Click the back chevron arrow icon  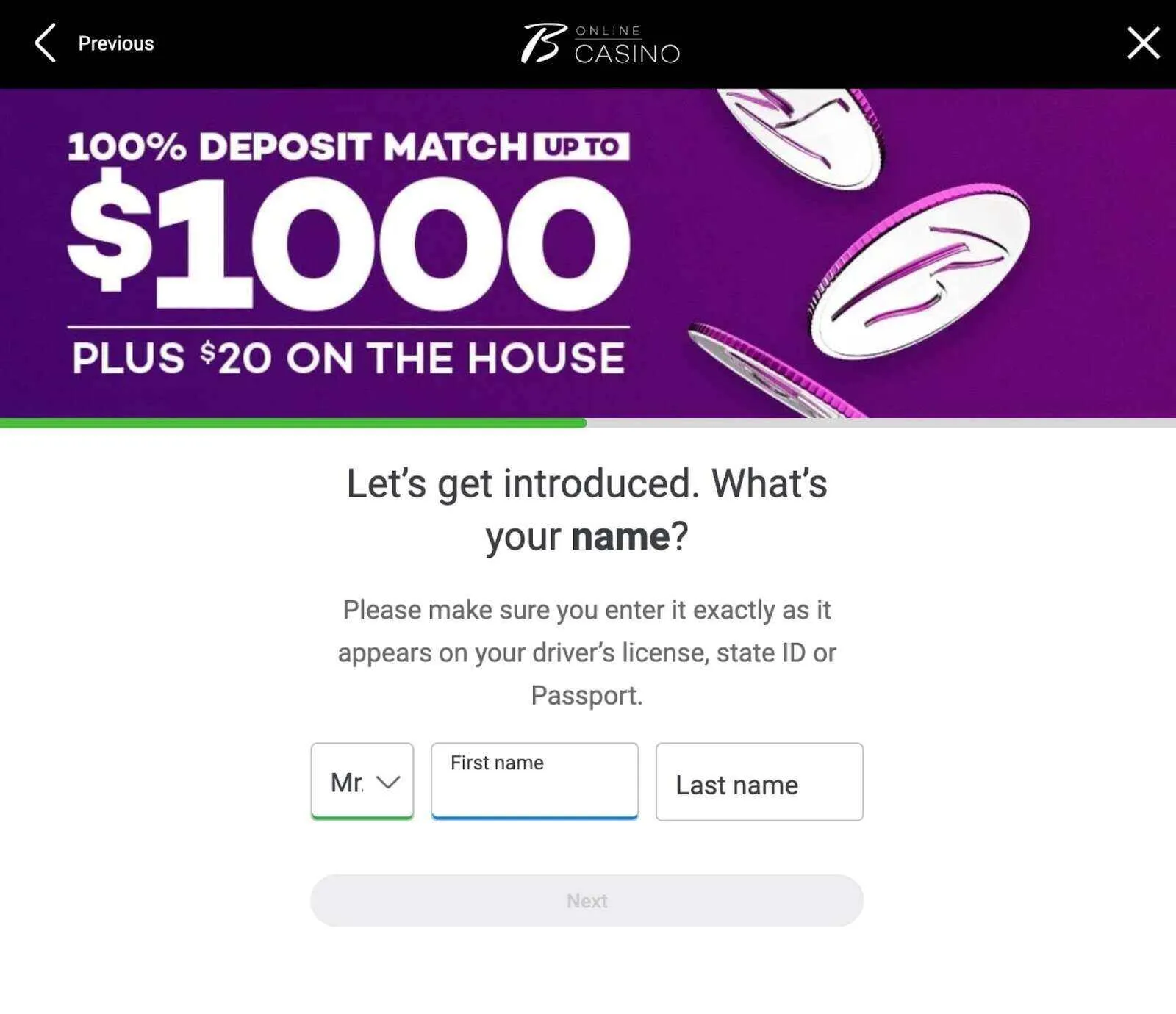point(46,43)
